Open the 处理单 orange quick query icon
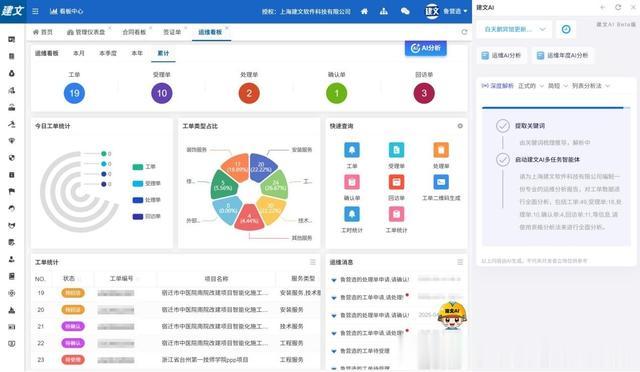 (441, 150)
